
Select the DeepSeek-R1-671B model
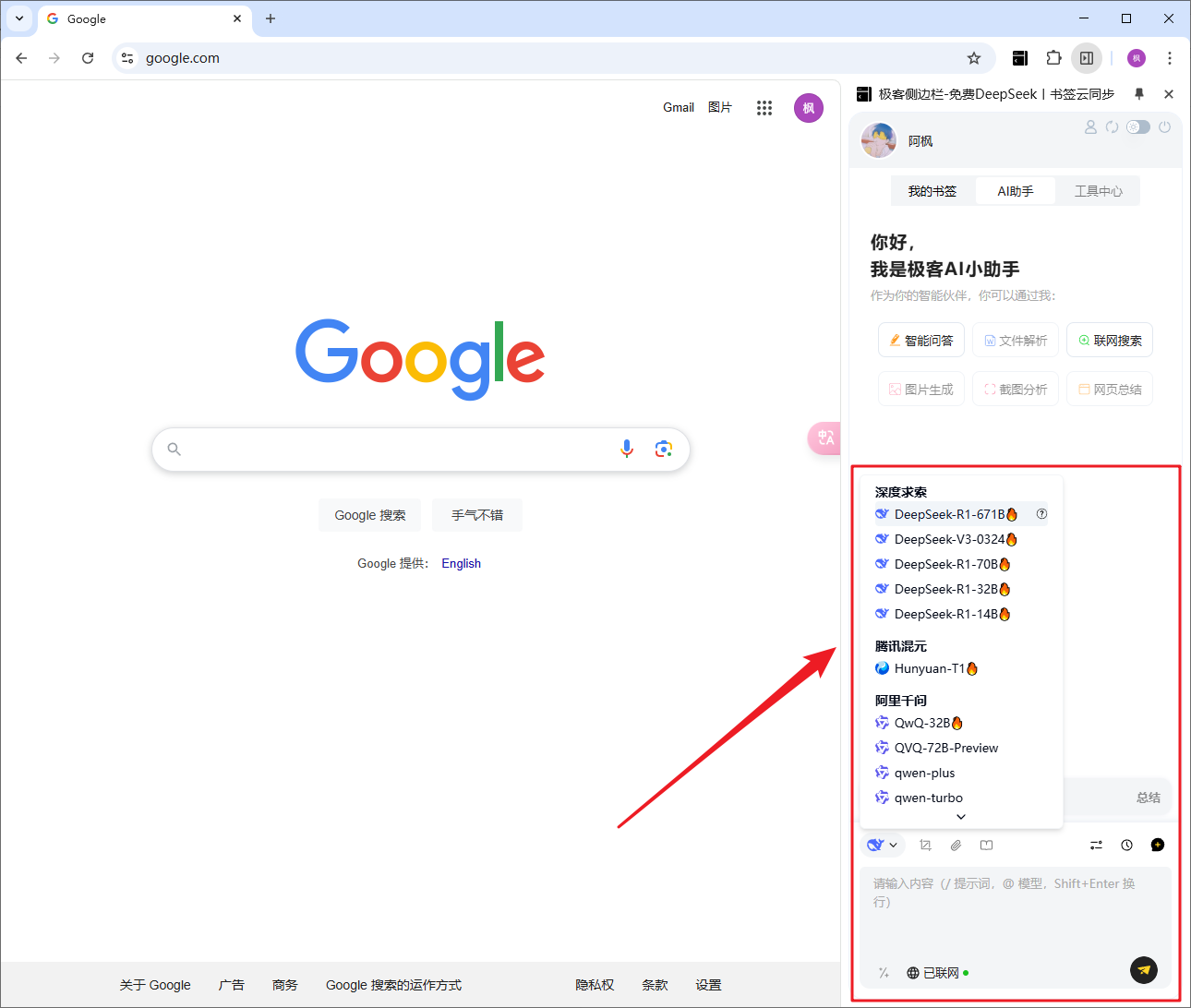pos(960,514)
